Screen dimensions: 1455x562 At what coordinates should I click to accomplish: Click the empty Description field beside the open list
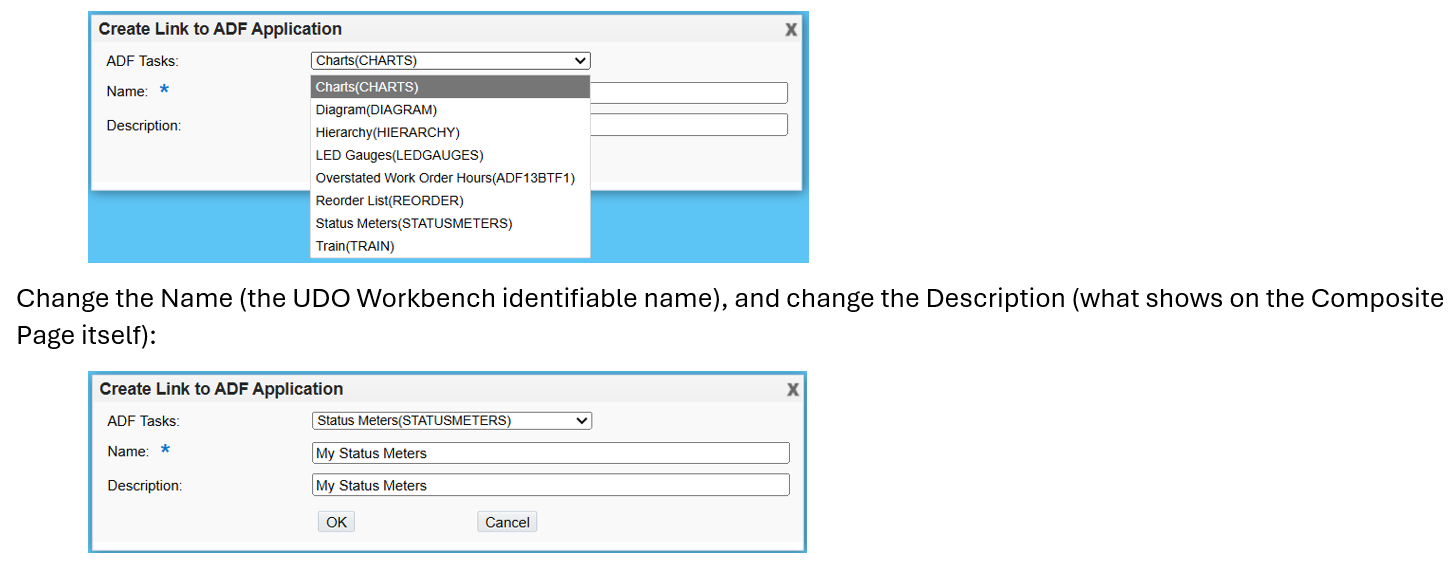[x=688, y=125]
